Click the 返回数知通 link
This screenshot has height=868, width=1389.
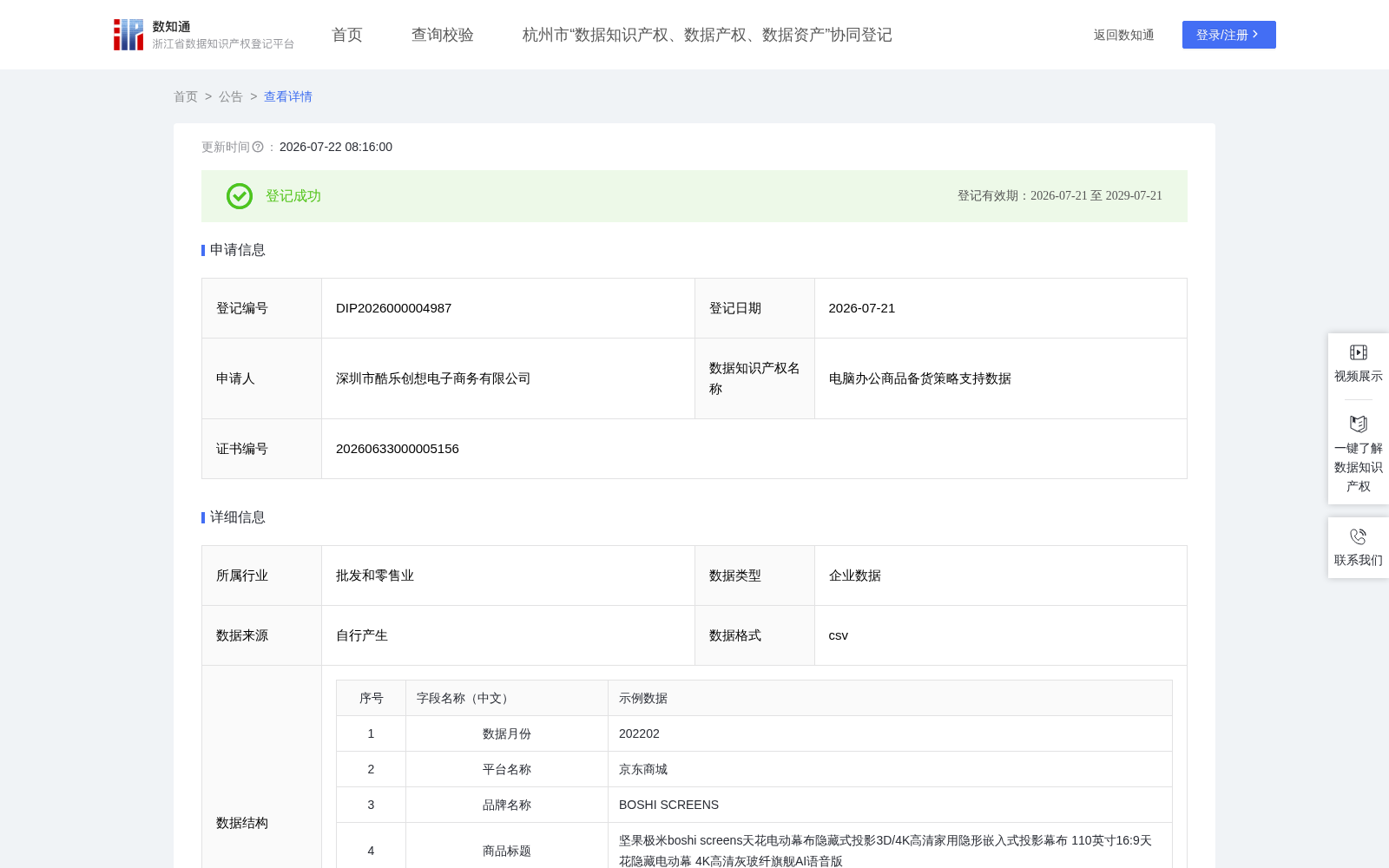[1123, 35]
